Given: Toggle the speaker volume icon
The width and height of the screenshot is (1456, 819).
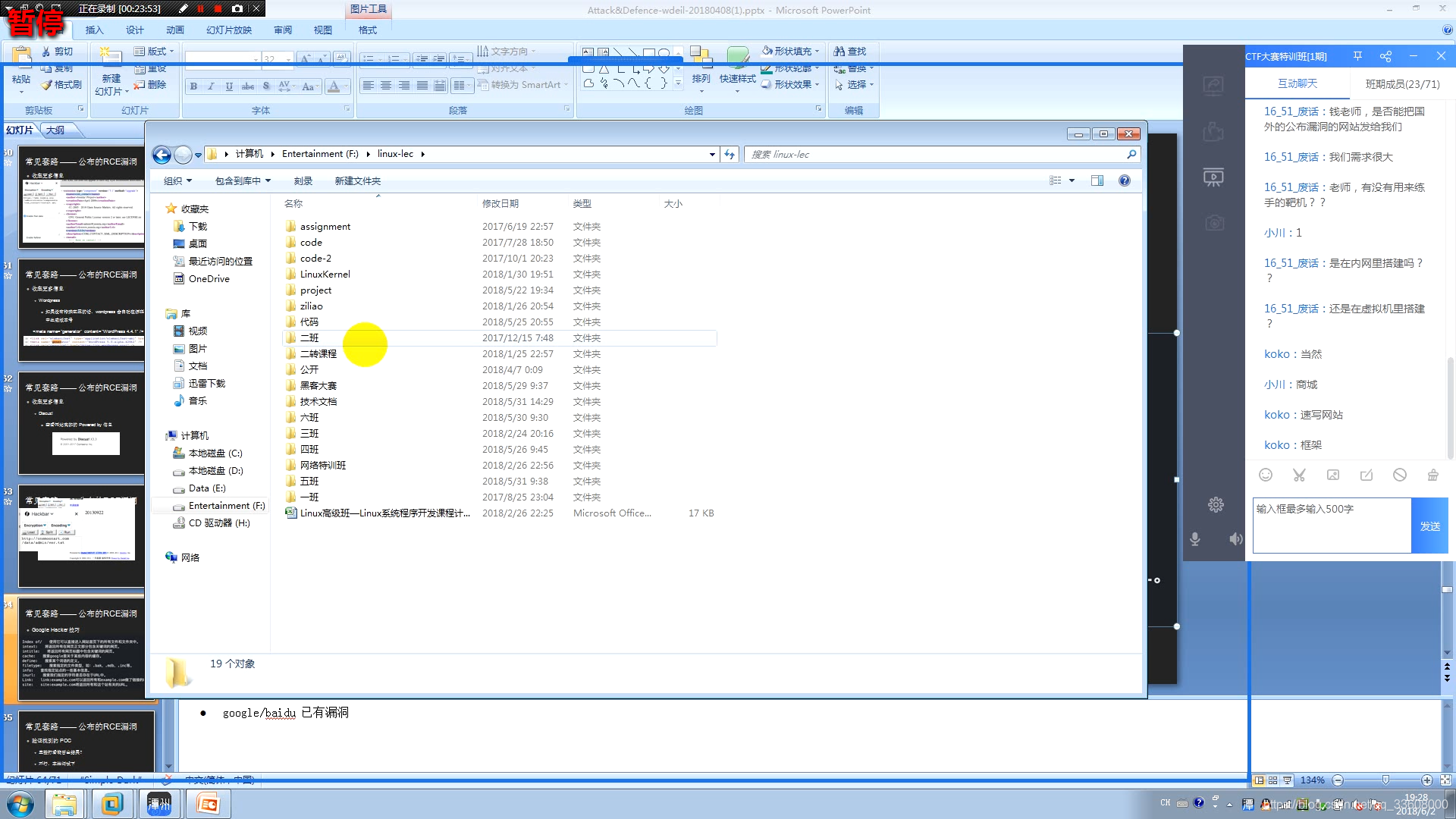Looking at the screenshot, I should tap(1235, 539).
